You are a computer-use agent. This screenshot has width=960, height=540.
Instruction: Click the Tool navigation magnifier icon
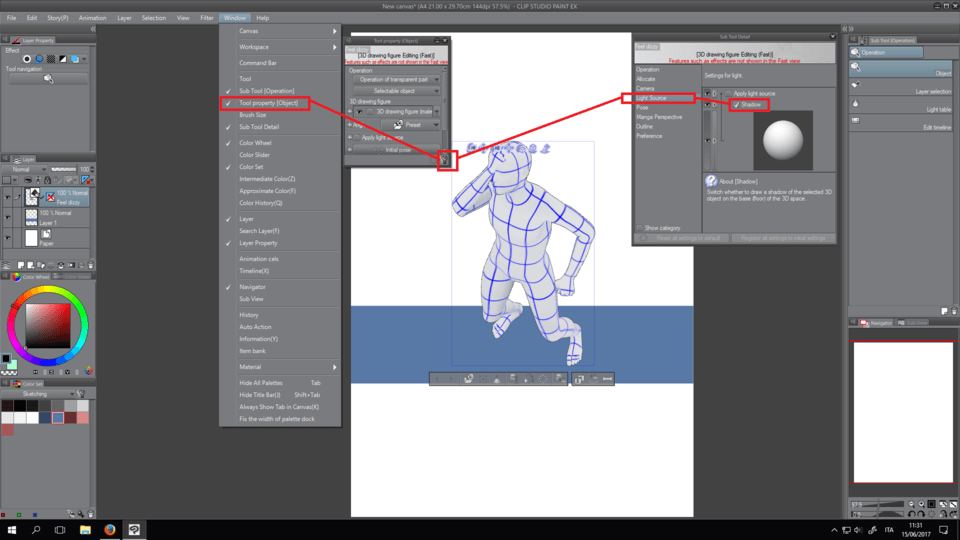[48, 78]
